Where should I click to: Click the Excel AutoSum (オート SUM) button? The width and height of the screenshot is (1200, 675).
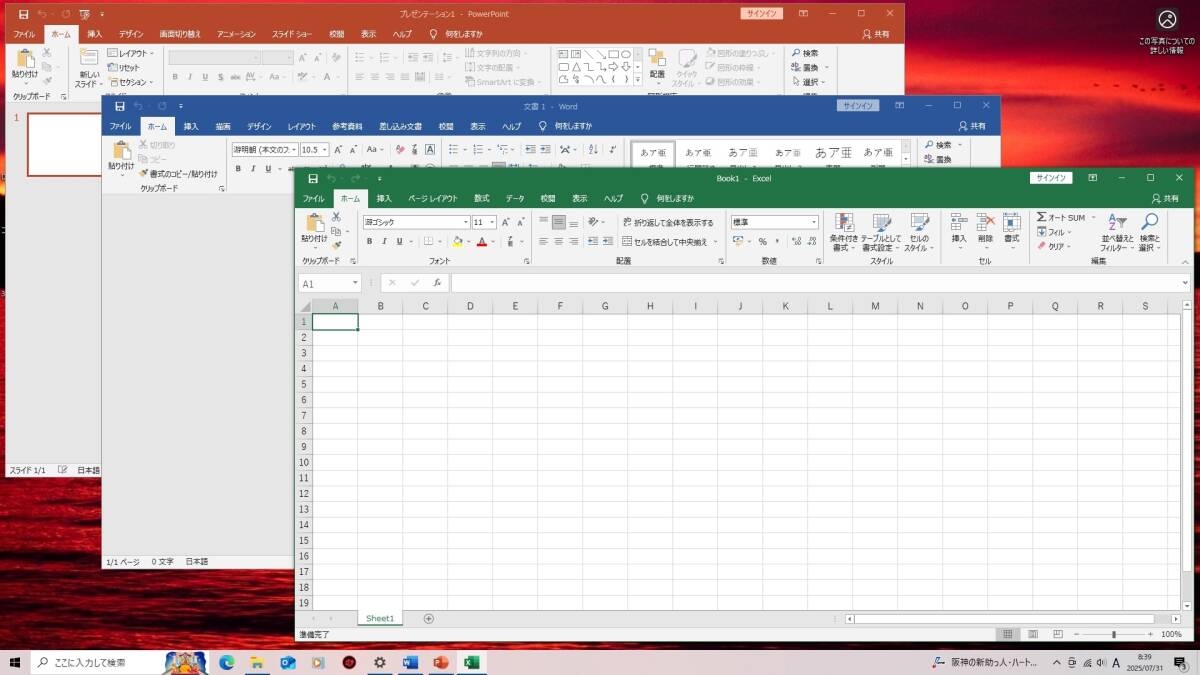pos(1061,217)
